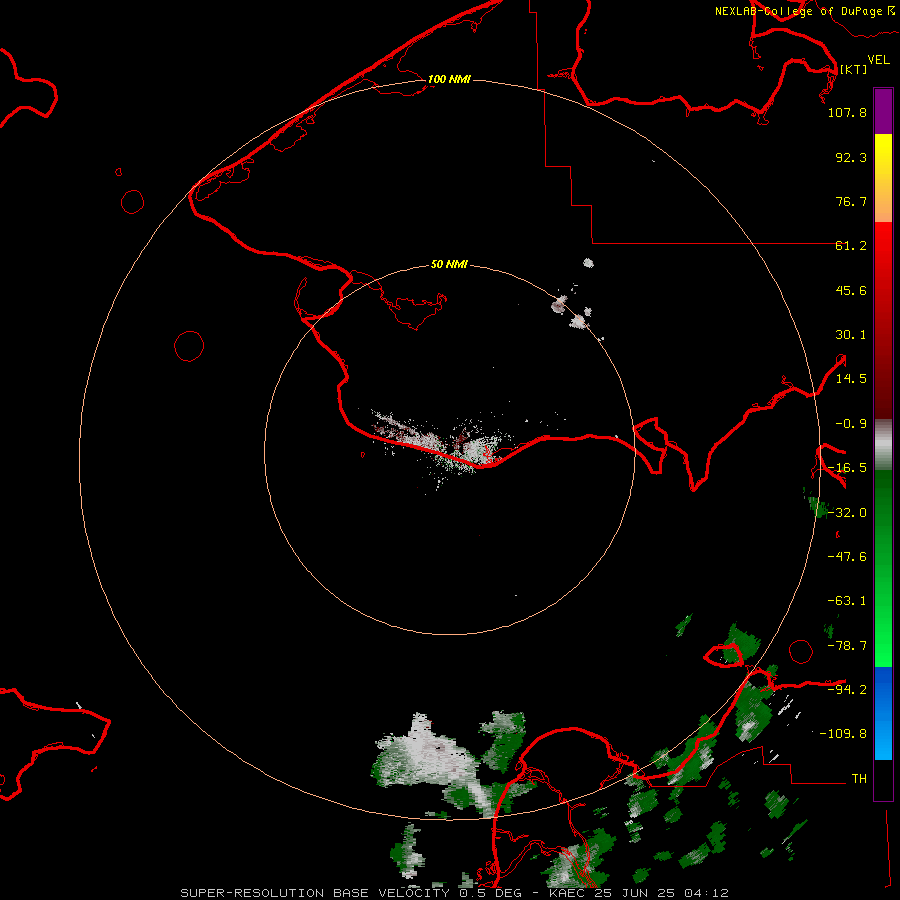This screenshot has width=900, height=900.
Task: Click the -78.7 velocity scale value
Action: 847,646
